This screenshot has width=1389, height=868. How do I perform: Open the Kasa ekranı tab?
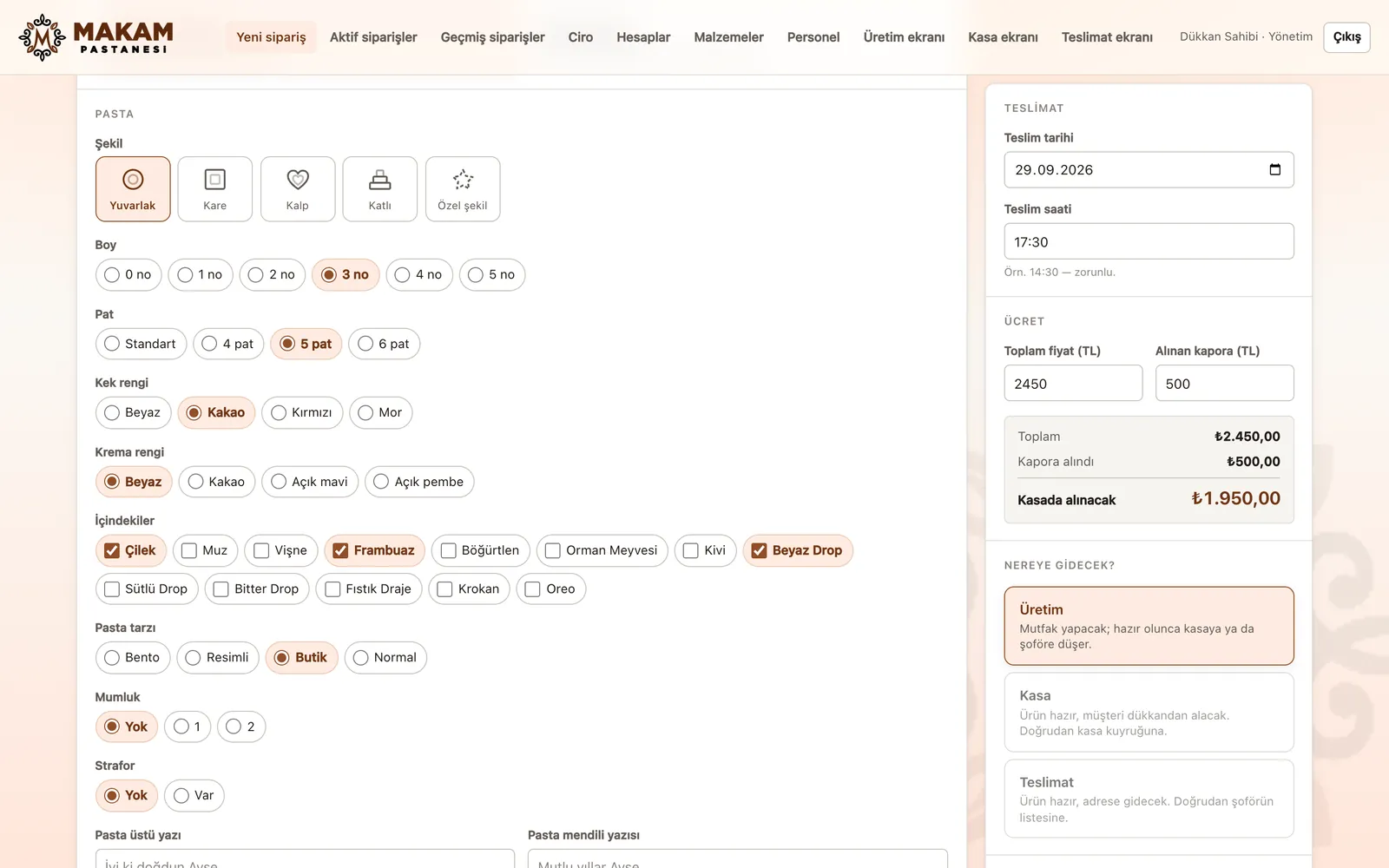[1003, 37]
